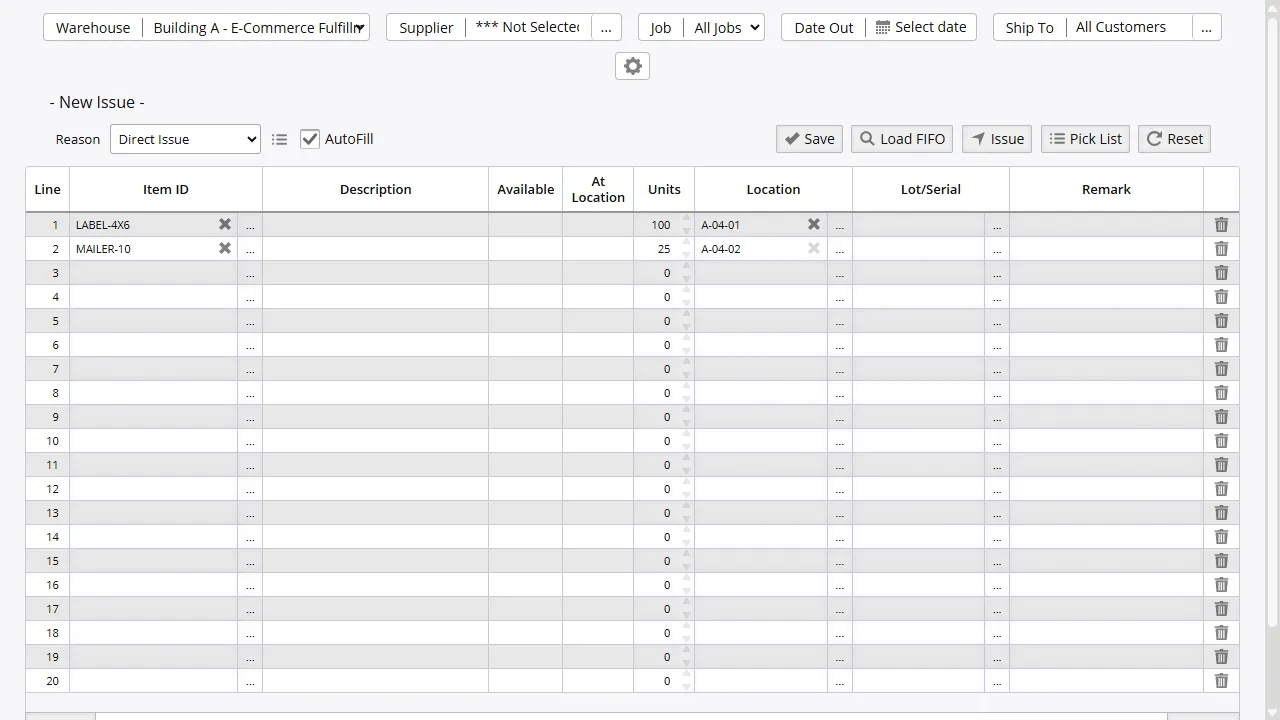
Task: Delete line 1 with the trash icon
Action: [x=1221, y=224]
